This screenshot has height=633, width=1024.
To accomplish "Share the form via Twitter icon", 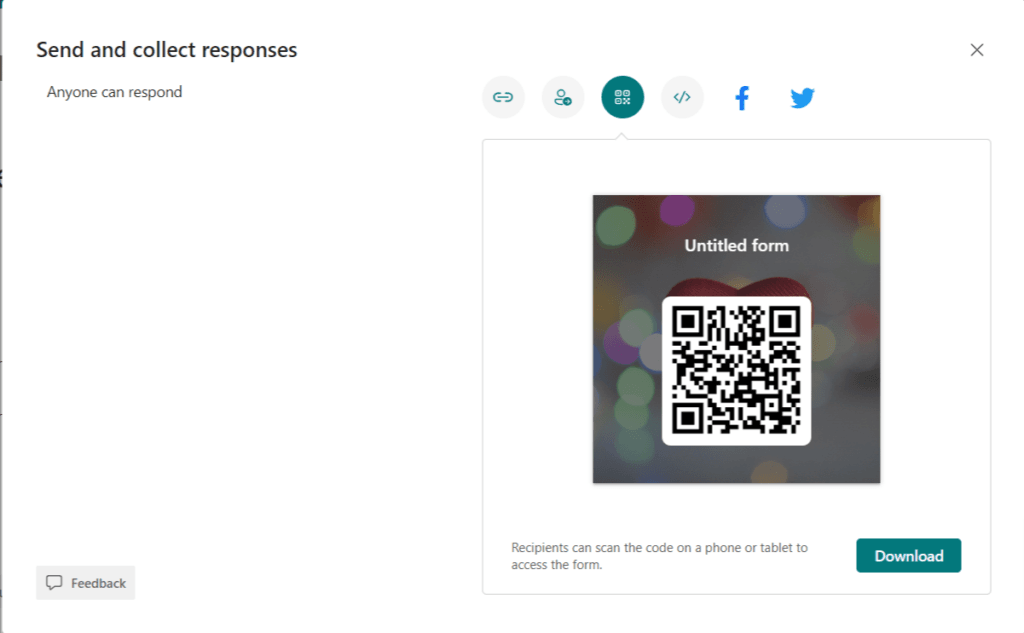I will 802,98.
